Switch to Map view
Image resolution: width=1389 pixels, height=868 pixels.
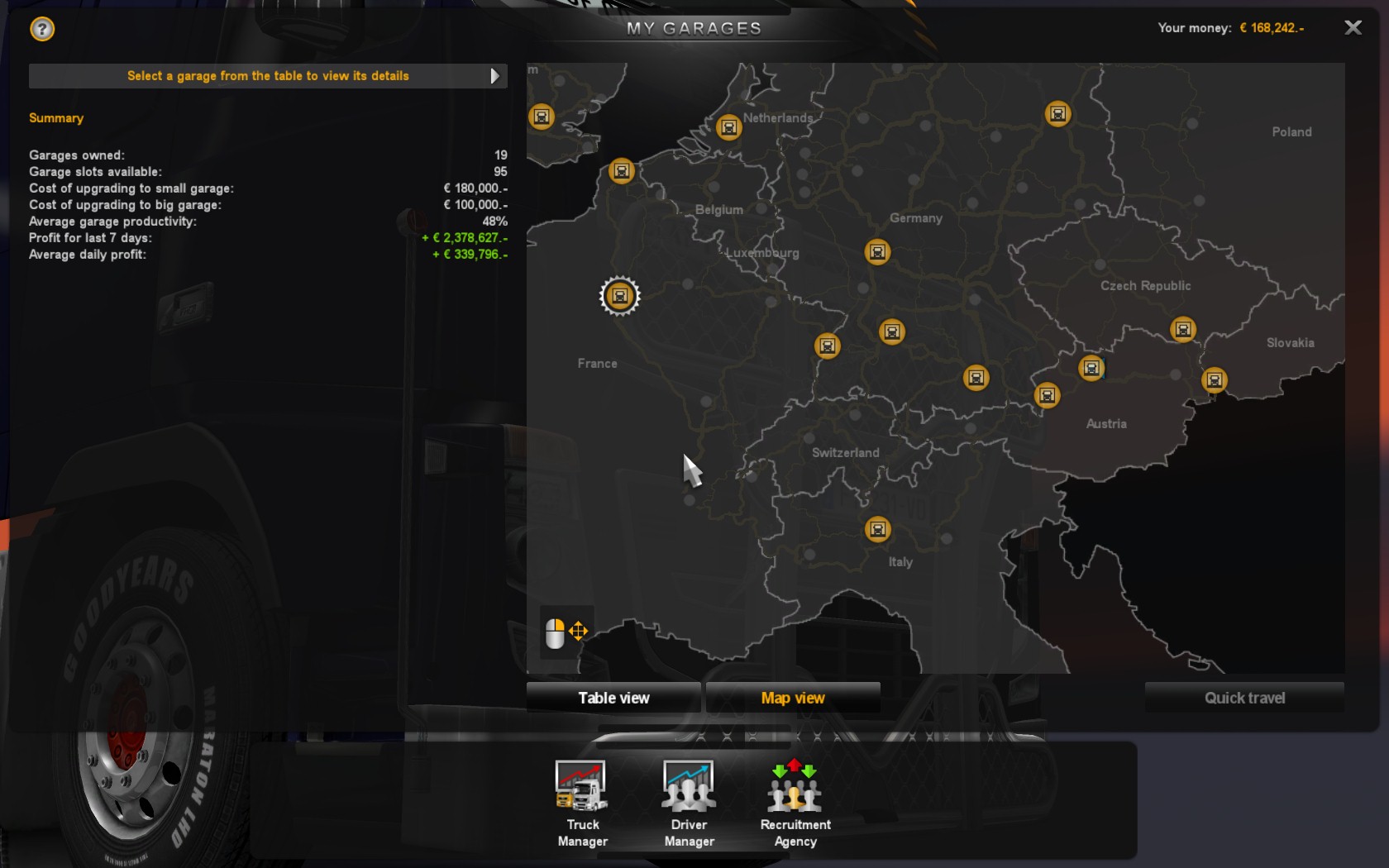[x=793, y=698]
